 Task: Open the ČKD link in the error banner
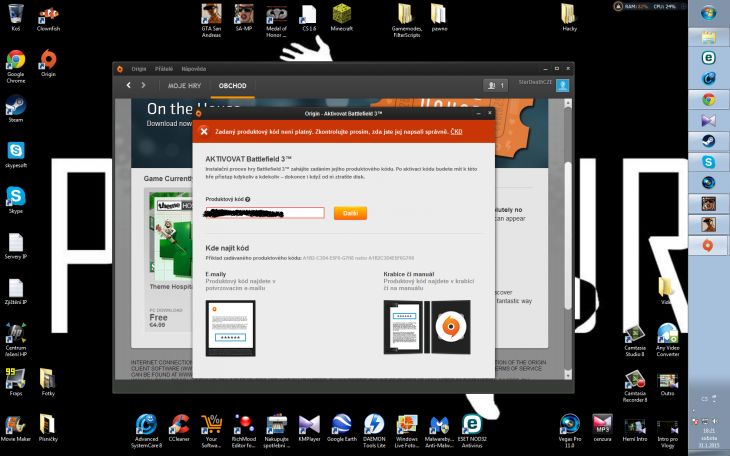(456, 132)
